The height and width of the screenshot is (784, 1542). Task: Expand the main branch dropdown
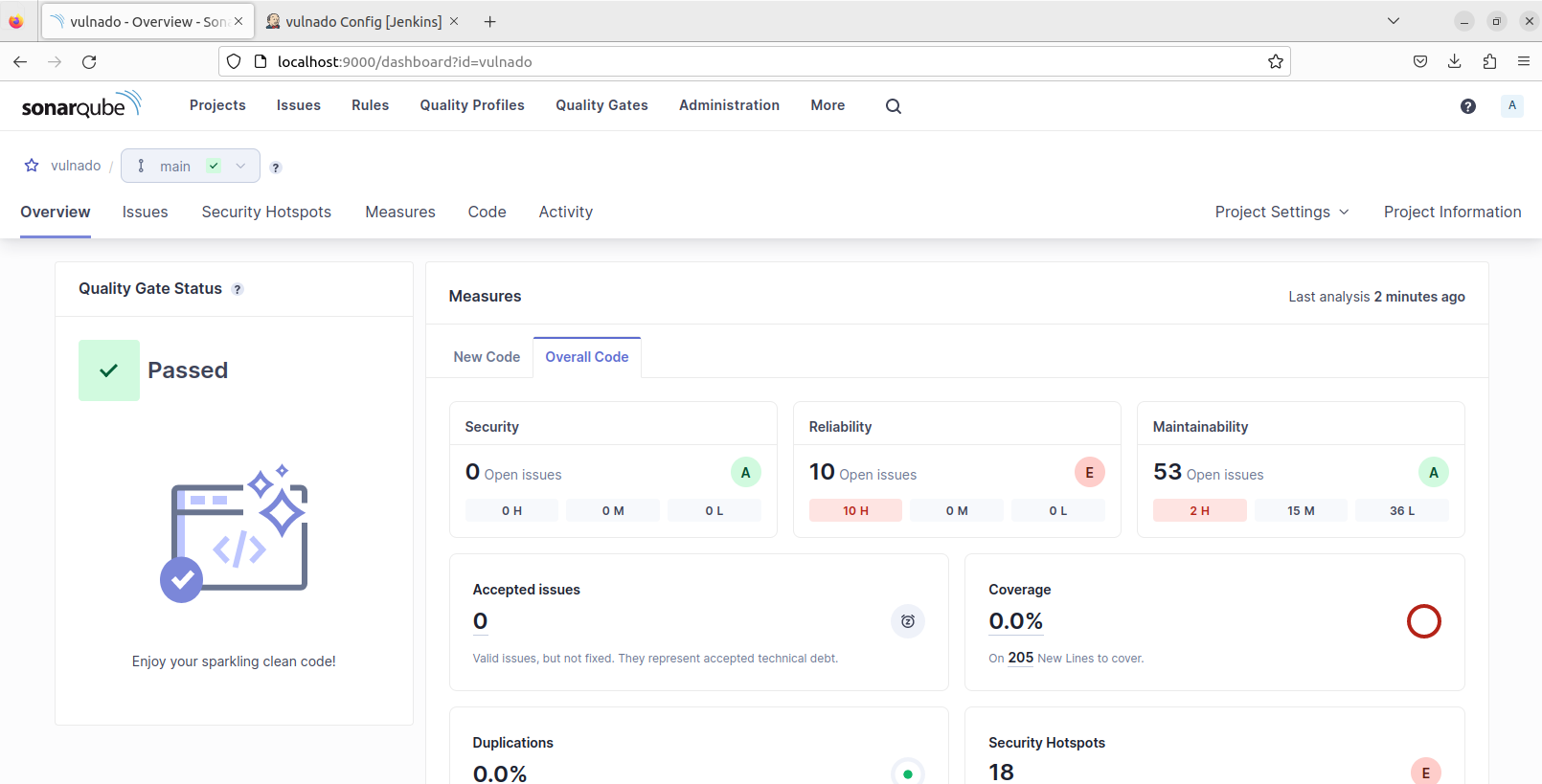click(191, 166)
